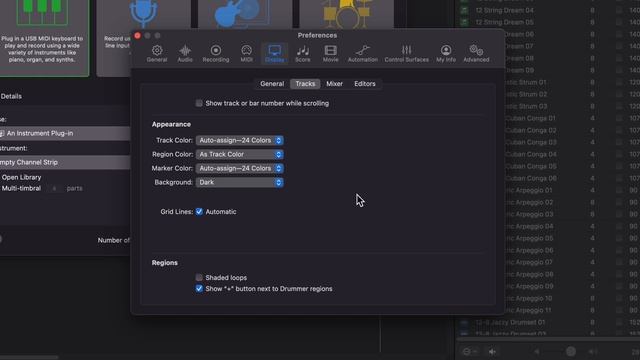Select the guitar track type icon
Image resolution: width=640 pixels, height=360 pixels.
pos(242,14)
